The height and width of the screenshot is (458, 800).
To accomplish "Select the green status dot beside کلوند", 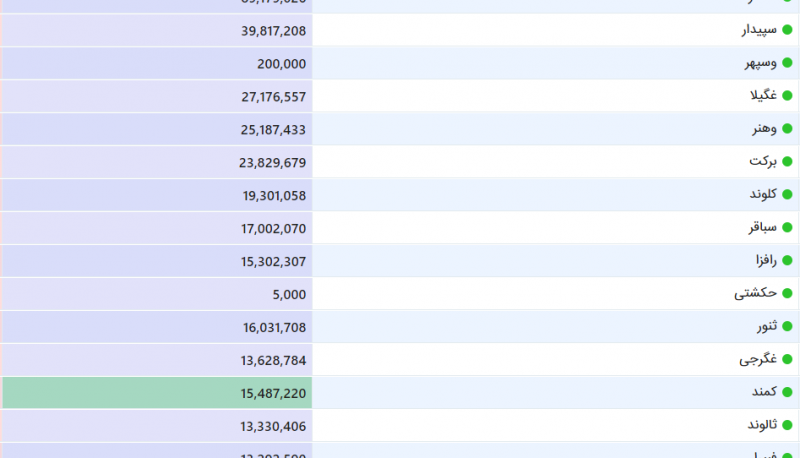I will pyautogui.click(x=787, y=195).
